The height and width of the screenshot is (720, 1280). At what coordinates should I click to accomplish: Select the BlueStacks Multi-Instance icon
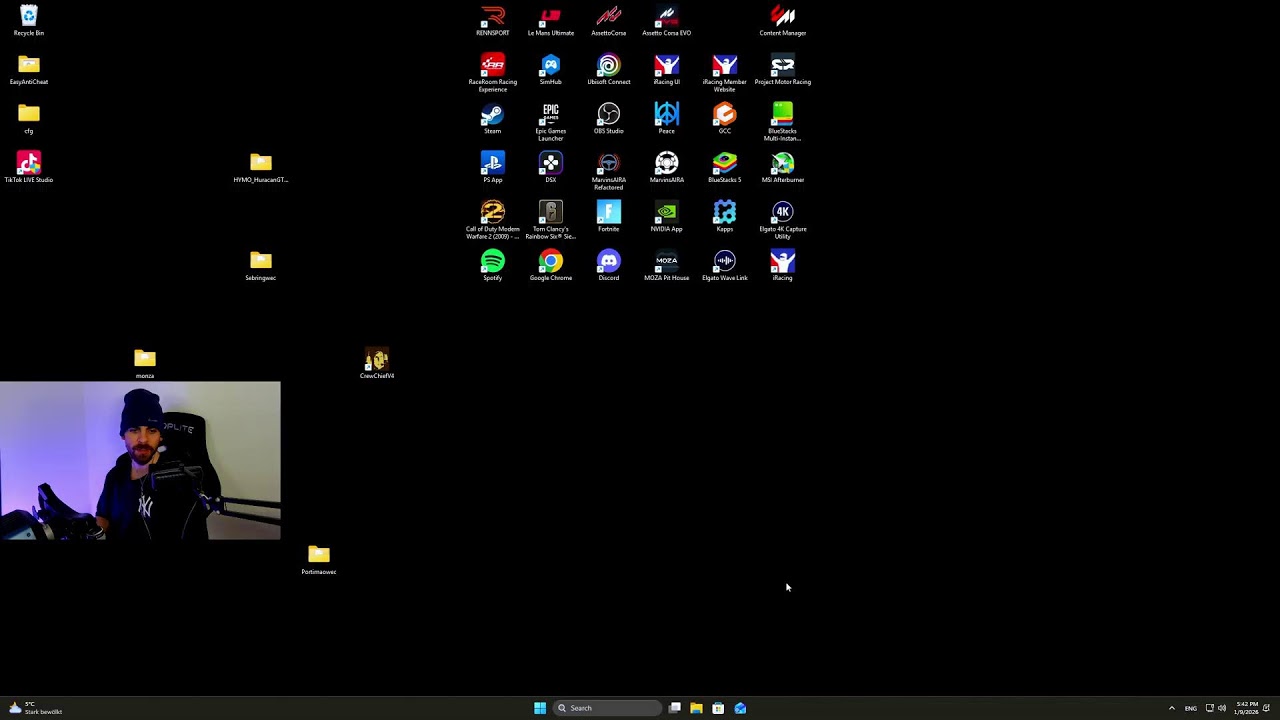point(782,122)
